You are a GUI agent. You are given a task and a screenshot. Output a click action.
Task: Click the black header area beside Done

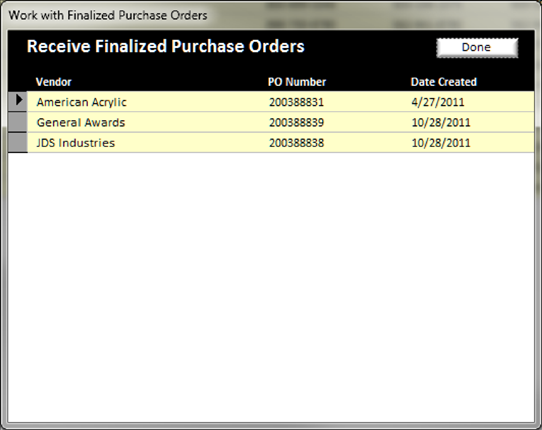370,47
